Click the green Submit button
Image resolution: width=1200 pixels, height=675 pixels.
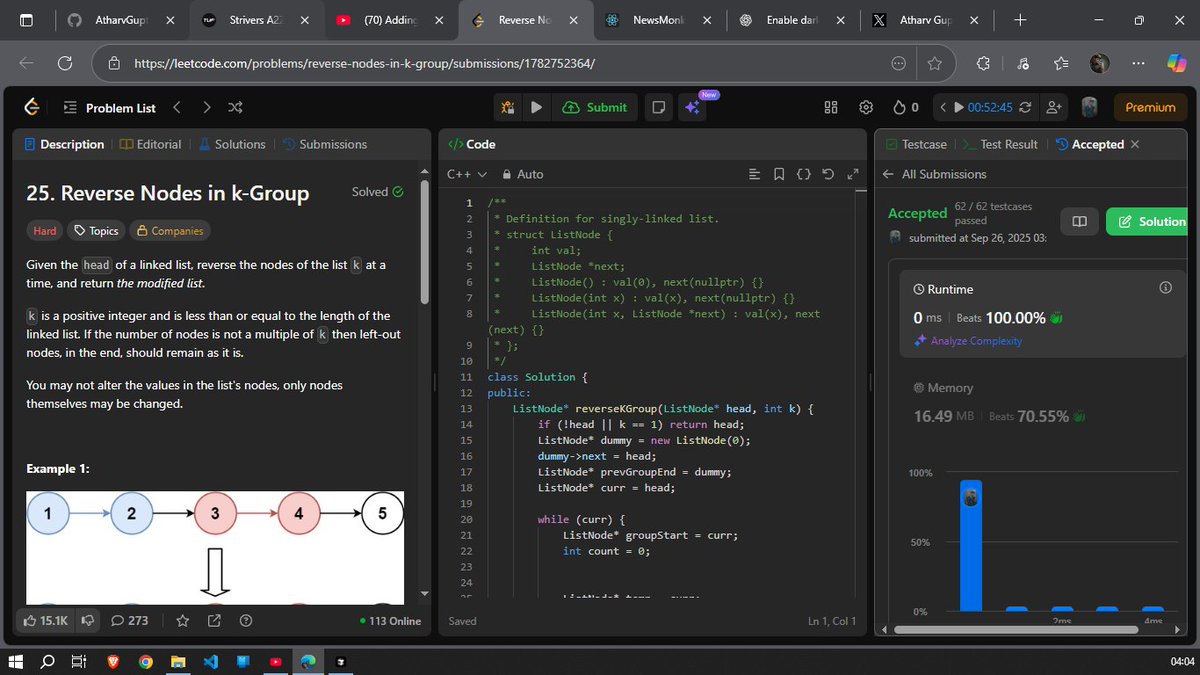coord(595,107)
